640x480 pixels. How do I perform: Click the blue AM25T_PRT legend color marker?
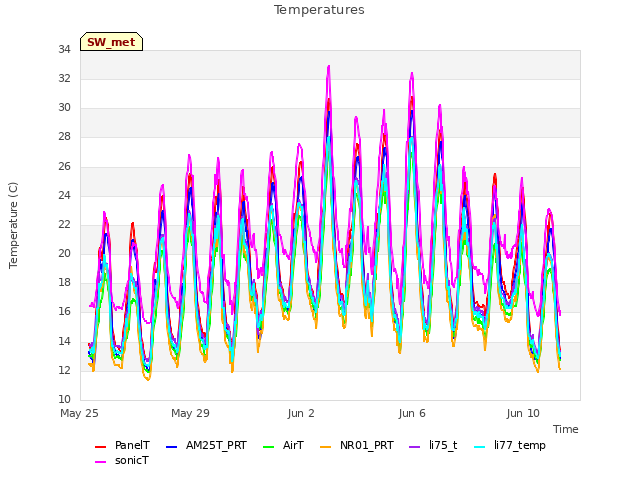(171, 447)
